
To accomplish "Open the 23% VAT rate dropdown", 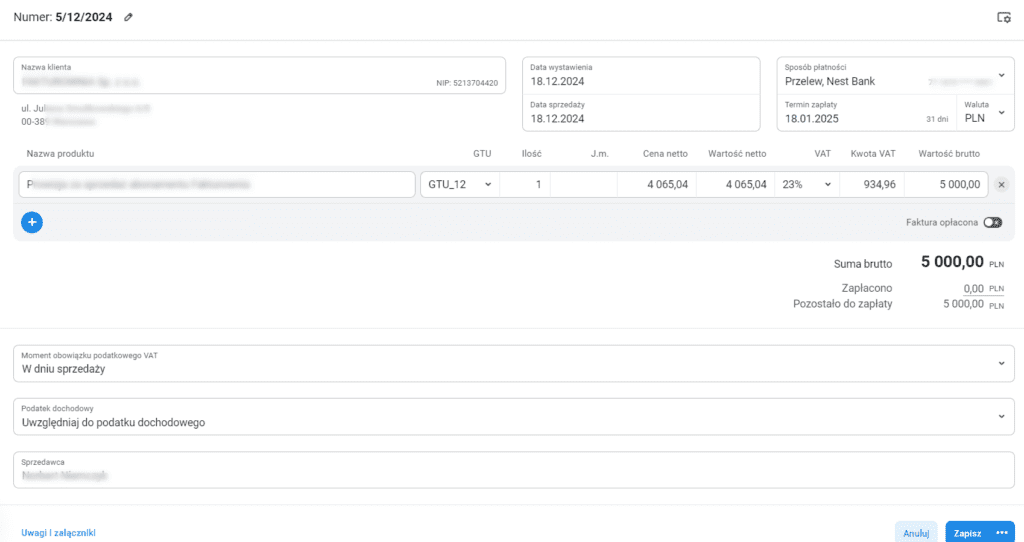I will pyautogui.click(x=806, y=184).
